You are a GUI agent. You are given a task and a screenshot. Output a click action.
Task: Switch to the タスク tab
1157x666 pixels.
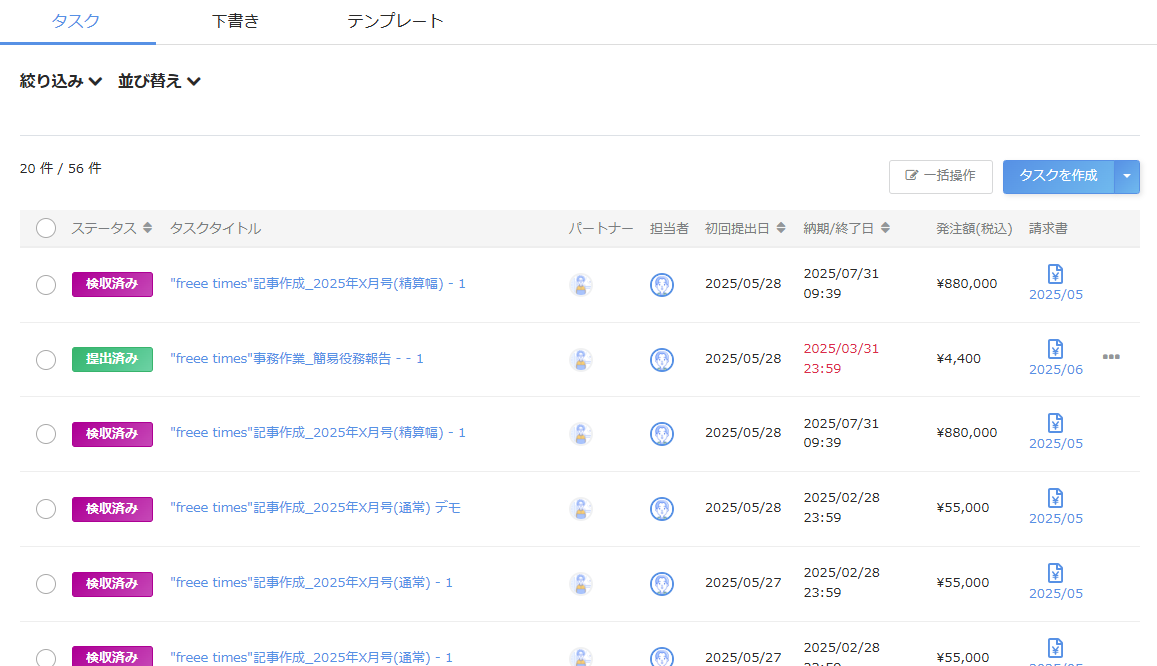click(x=76, y=21)
